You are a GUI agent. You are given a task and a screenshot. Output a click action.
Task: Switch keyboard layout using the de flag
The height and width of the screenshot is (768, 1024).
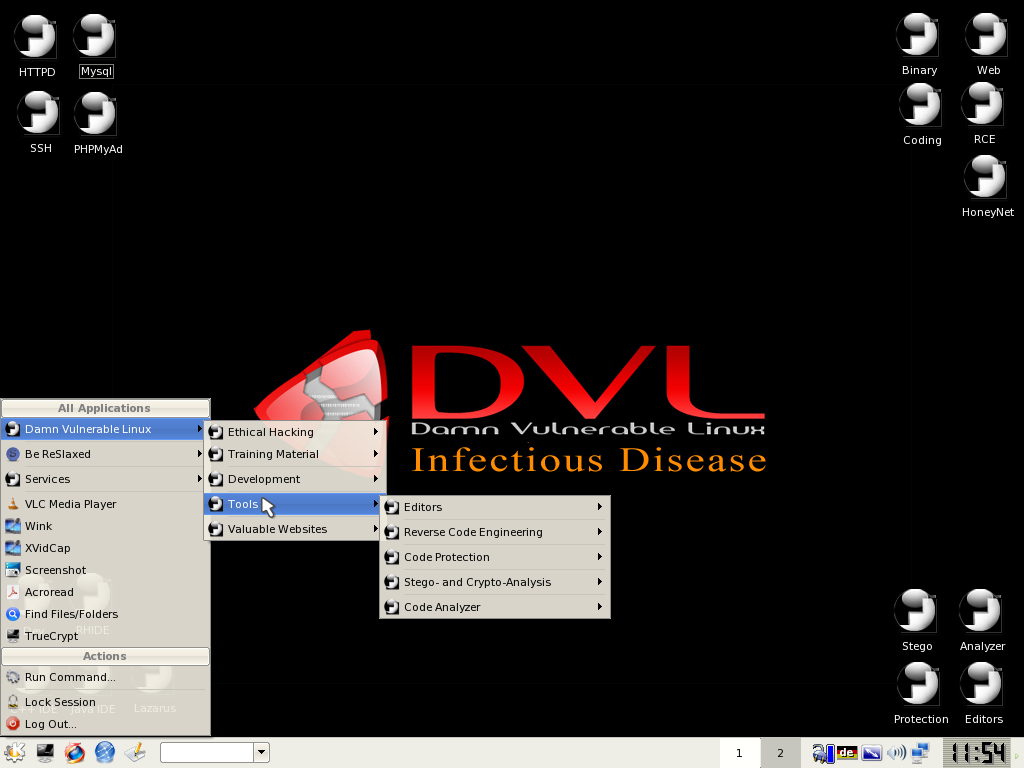(845, 752)
